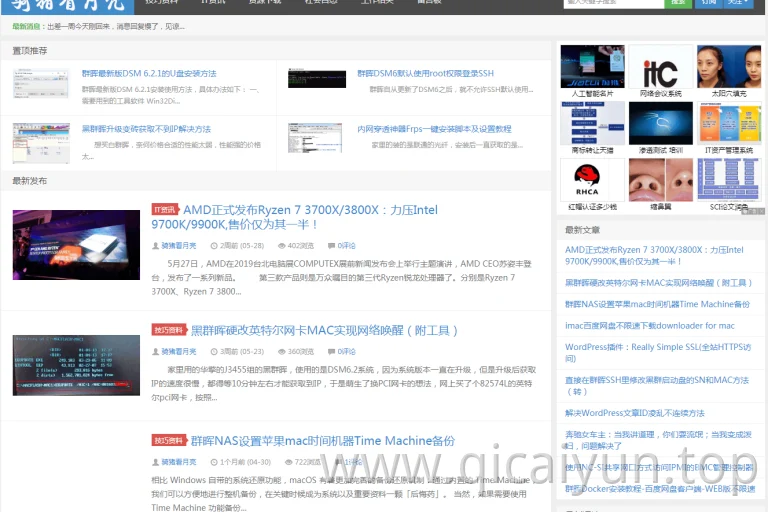Click the green search button

pos(678,3)
